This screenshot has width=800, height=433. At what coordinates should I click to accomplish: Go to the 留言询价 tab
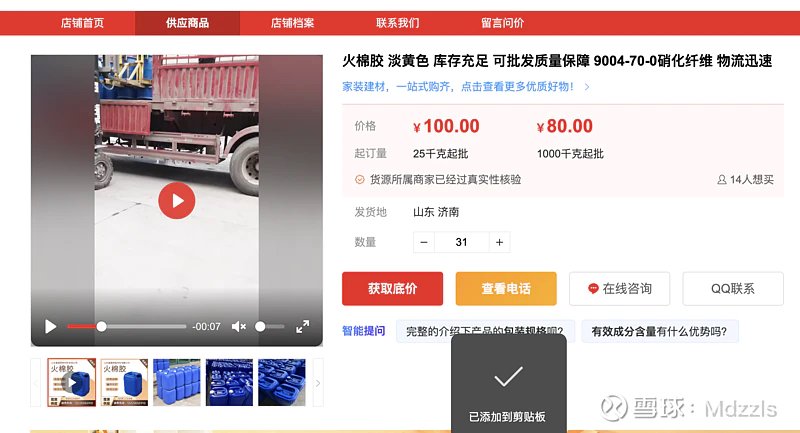(503, 23)
